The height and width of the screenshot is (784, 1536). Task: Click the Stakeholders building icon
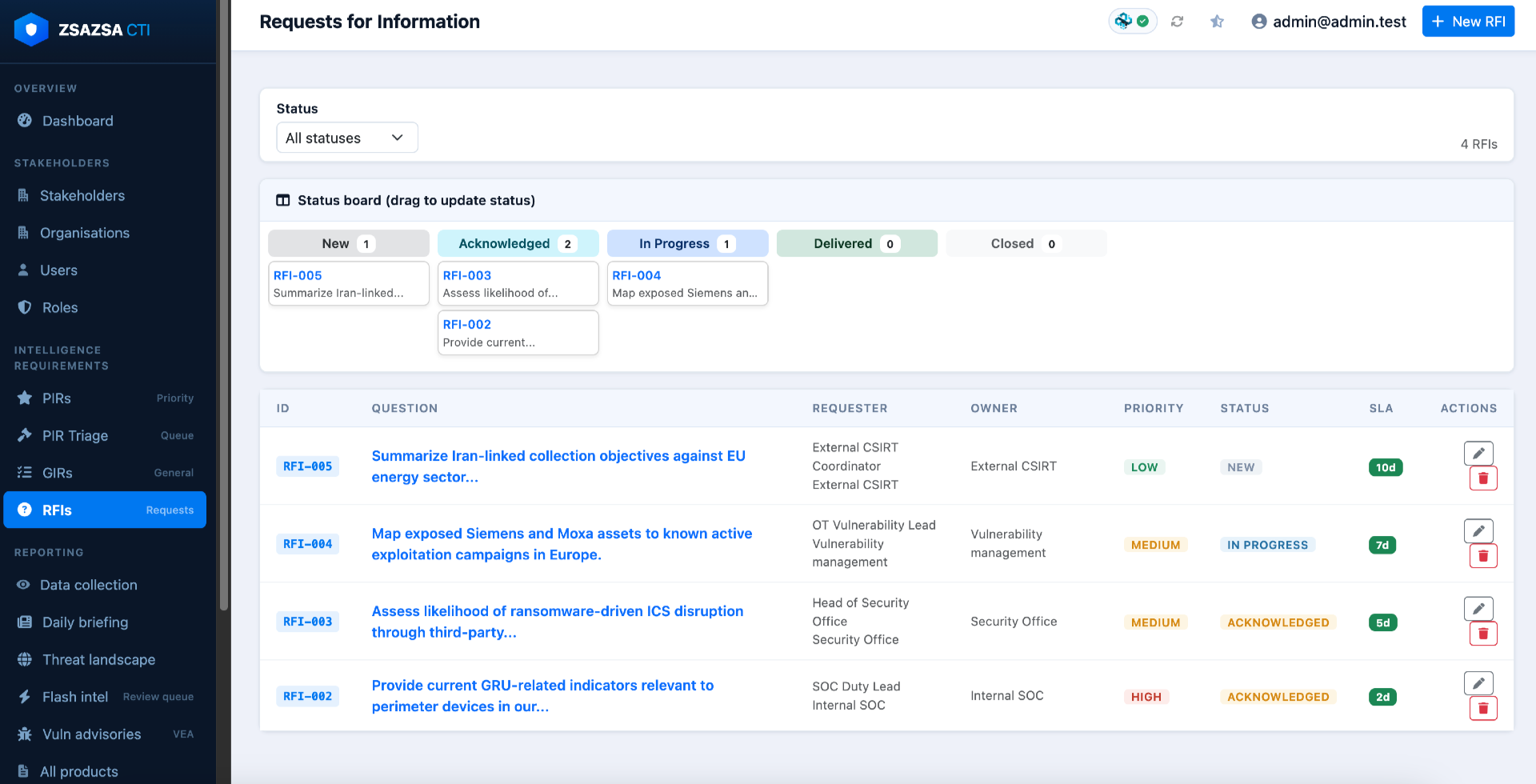tap(23, 195)
